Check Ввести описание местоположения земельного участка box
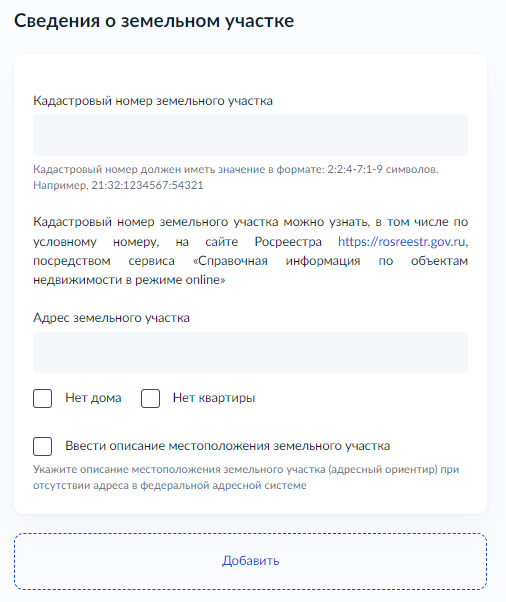This screenshot has width=506, height=602. pyautogui.click(x=43, y=446)
